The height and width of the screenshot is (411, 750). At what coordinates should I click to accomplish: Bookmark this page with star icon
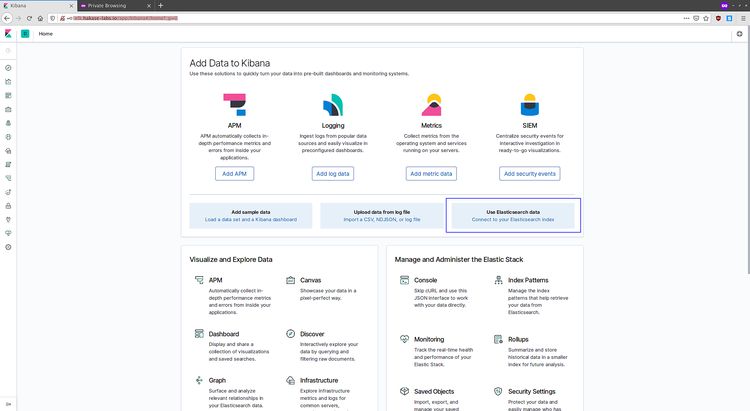point(706,18)
